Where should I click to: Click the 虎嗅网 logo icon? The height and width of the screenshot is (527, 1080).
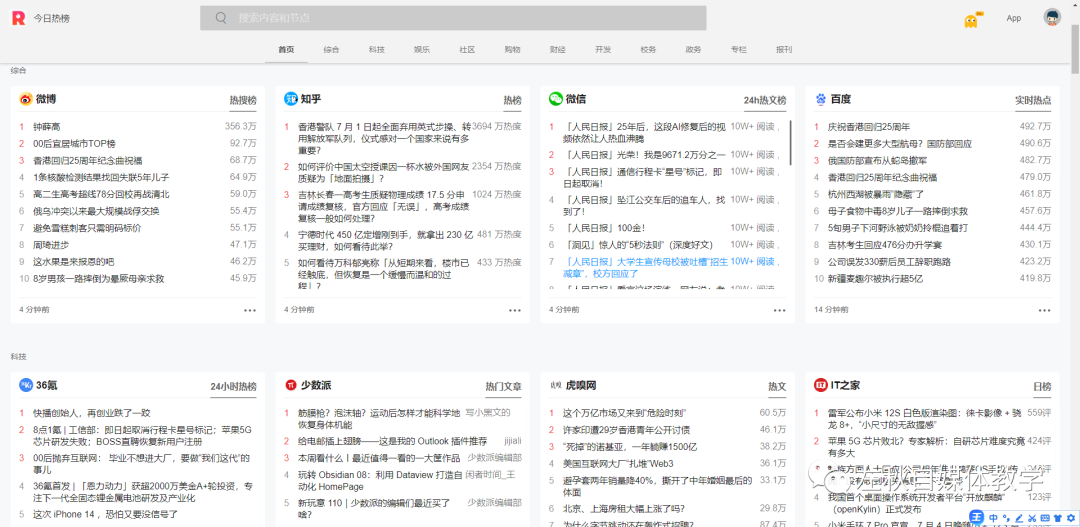click(x=555, y=385)
